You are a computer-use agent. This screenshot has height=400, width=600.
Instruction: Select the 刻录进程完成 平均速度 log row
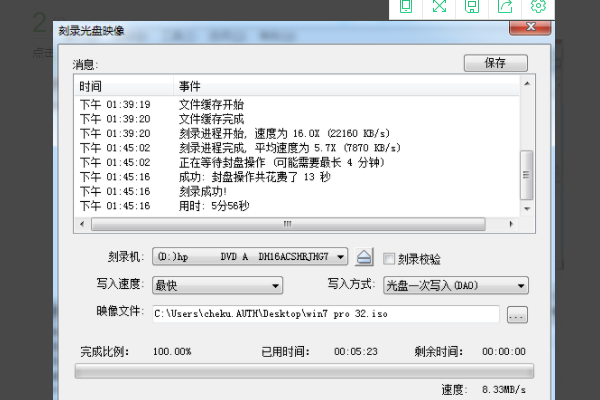coord(297,148)
